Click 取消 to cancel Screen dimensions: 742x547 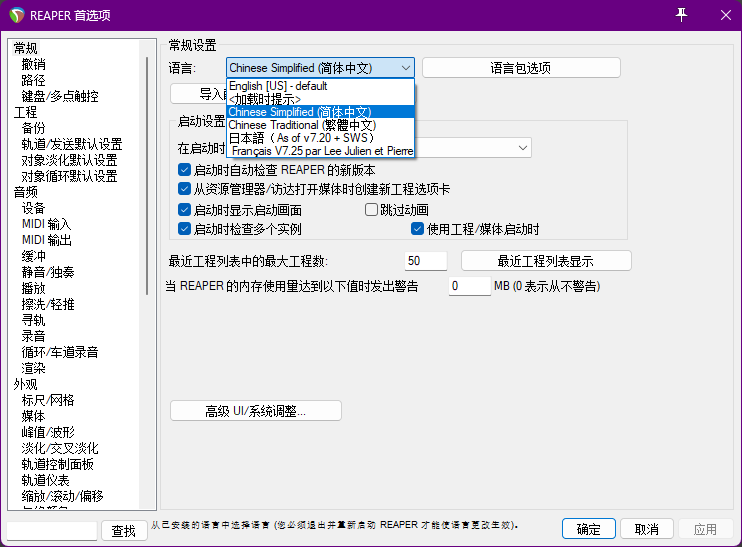point(646,529)
